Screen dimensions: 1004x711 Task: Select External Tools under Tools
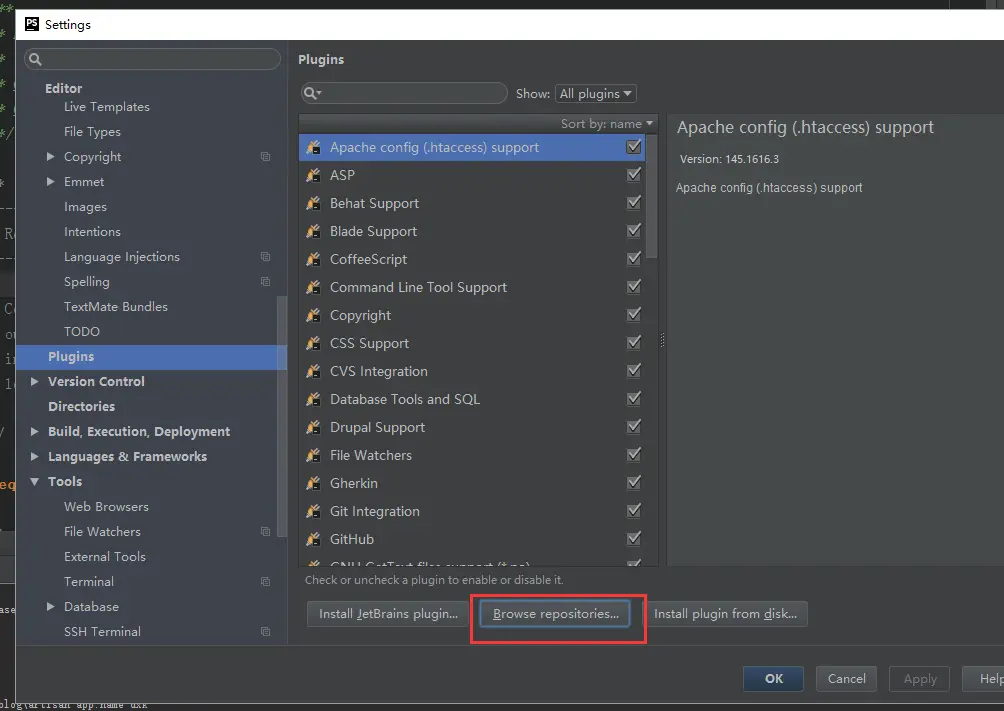pyautogui.click(x=105, y=557)
